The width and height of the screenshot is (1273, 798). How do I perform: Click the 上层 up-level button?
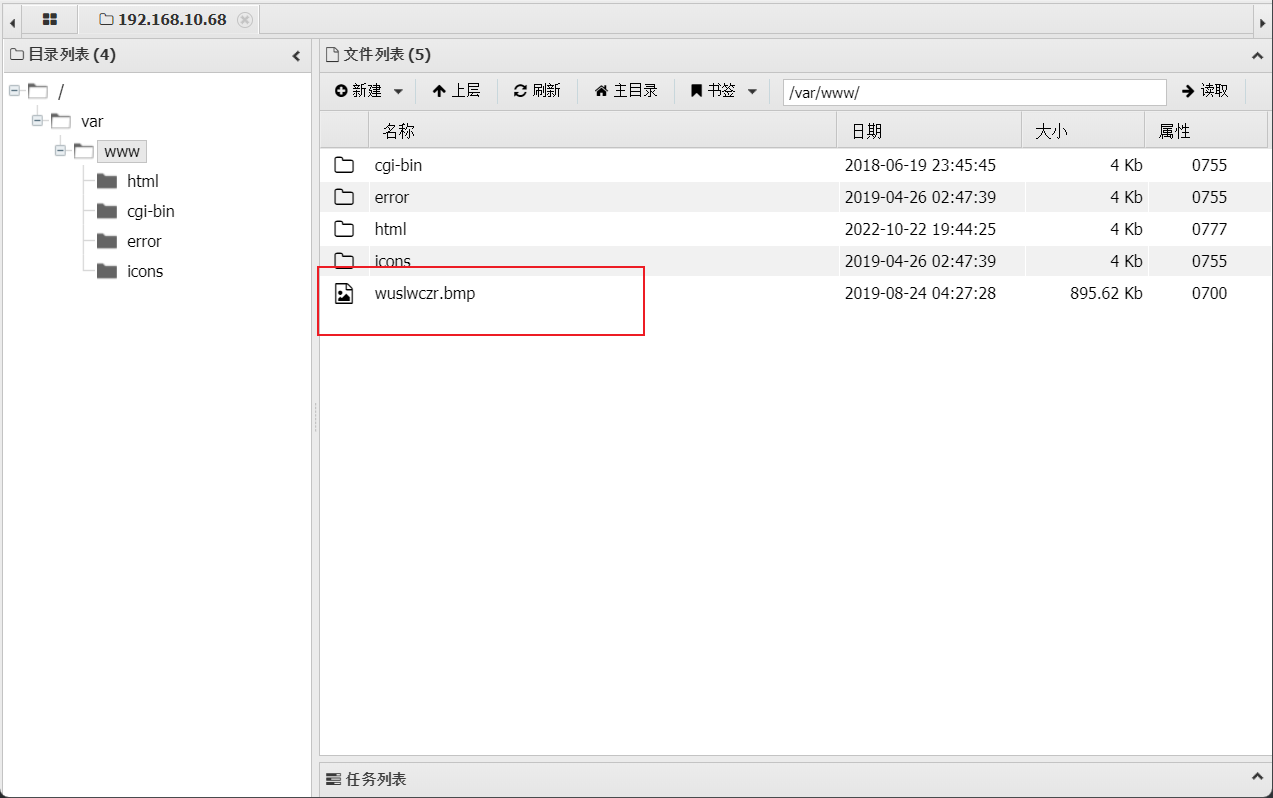(x=456, y=91)
